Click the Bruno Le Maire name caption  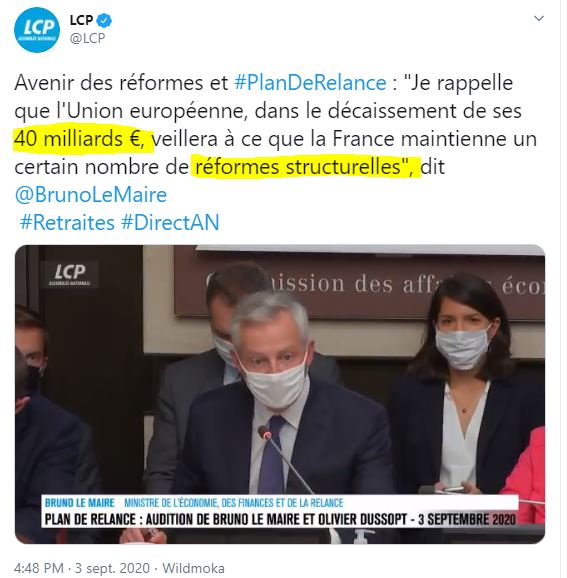click(80, 502)
